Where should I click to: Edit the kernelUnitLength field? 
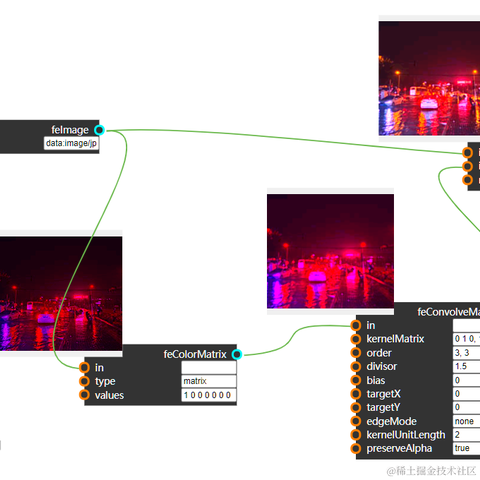466,435
